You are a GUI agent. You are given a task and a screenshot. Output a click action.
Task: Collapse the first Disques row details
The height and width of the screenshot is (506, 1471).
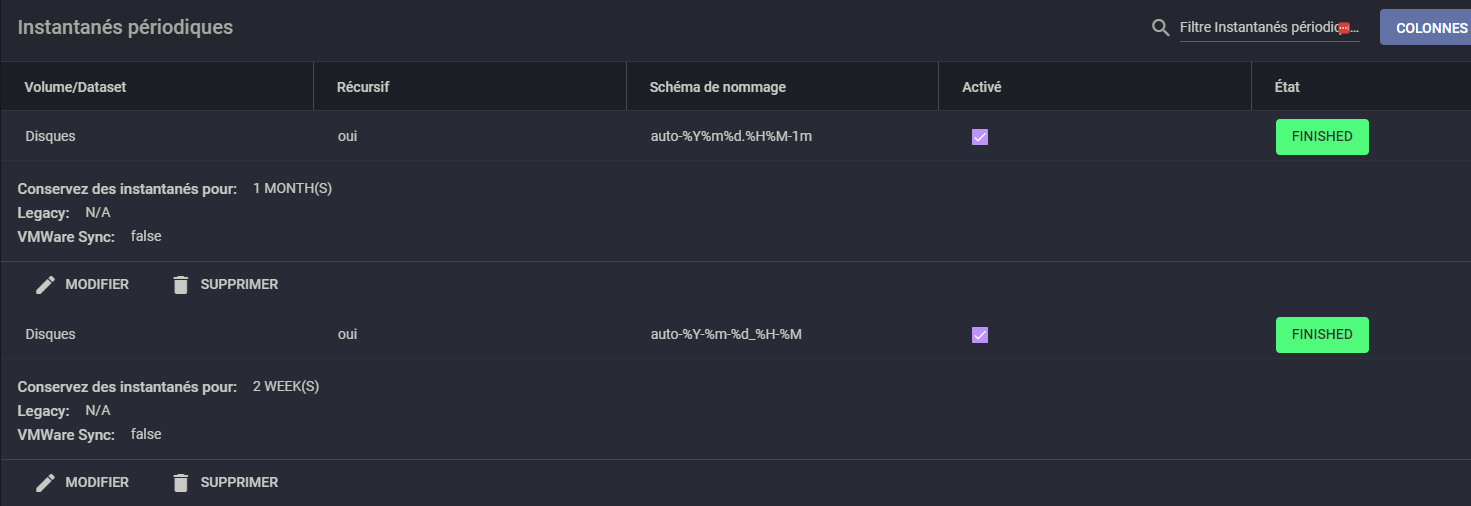point(50,137)
